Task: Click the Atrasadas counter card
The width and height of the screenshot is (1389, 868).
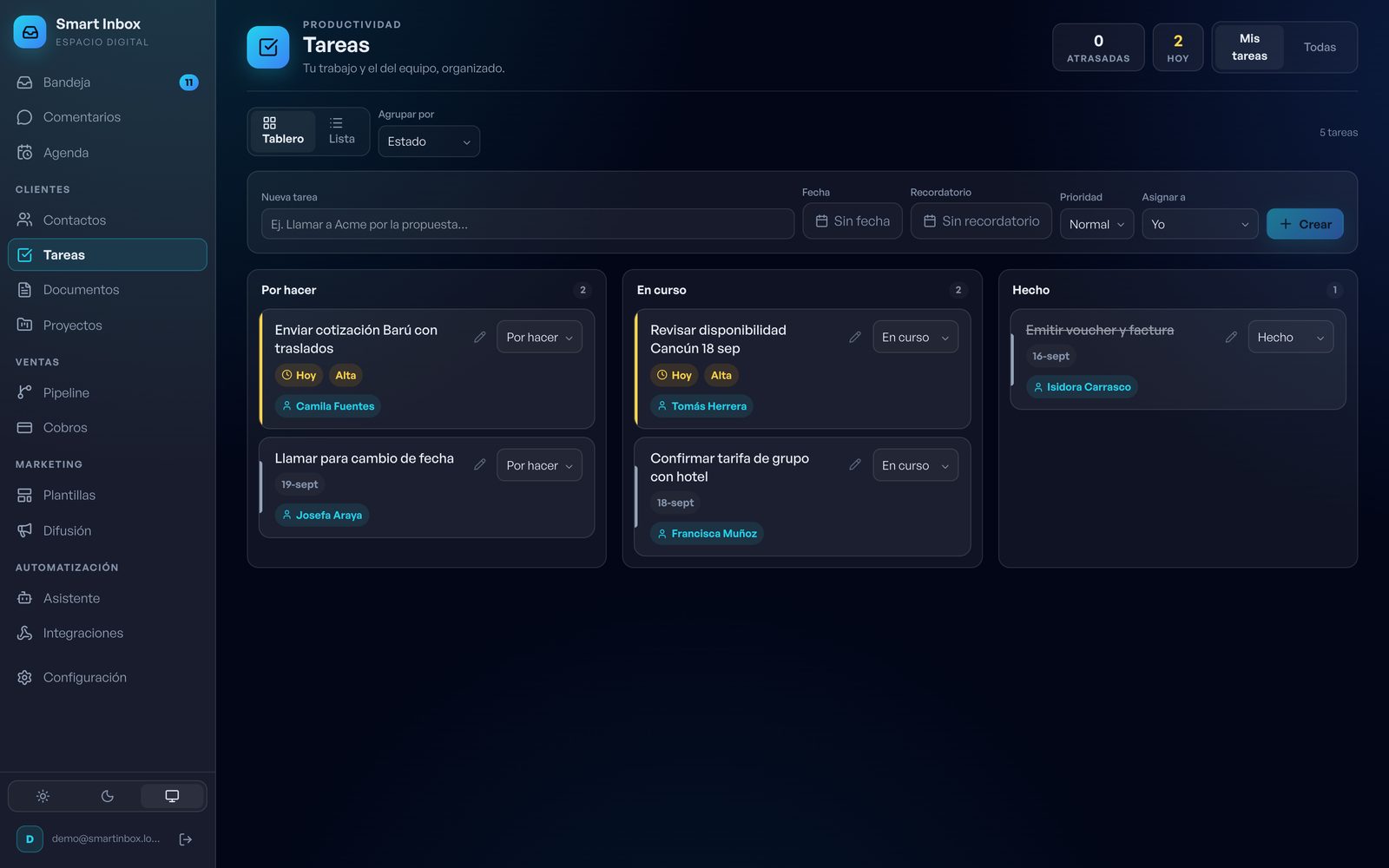Action: tap(1098, 48)
